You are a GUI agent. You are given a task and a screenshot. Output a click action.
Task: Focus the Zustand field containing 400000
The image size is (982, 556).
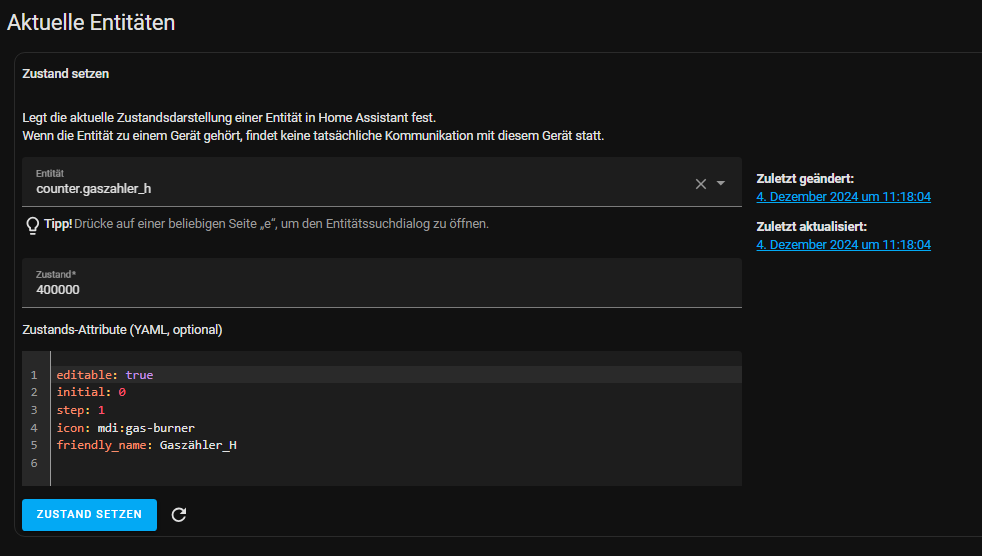[380, 290]
